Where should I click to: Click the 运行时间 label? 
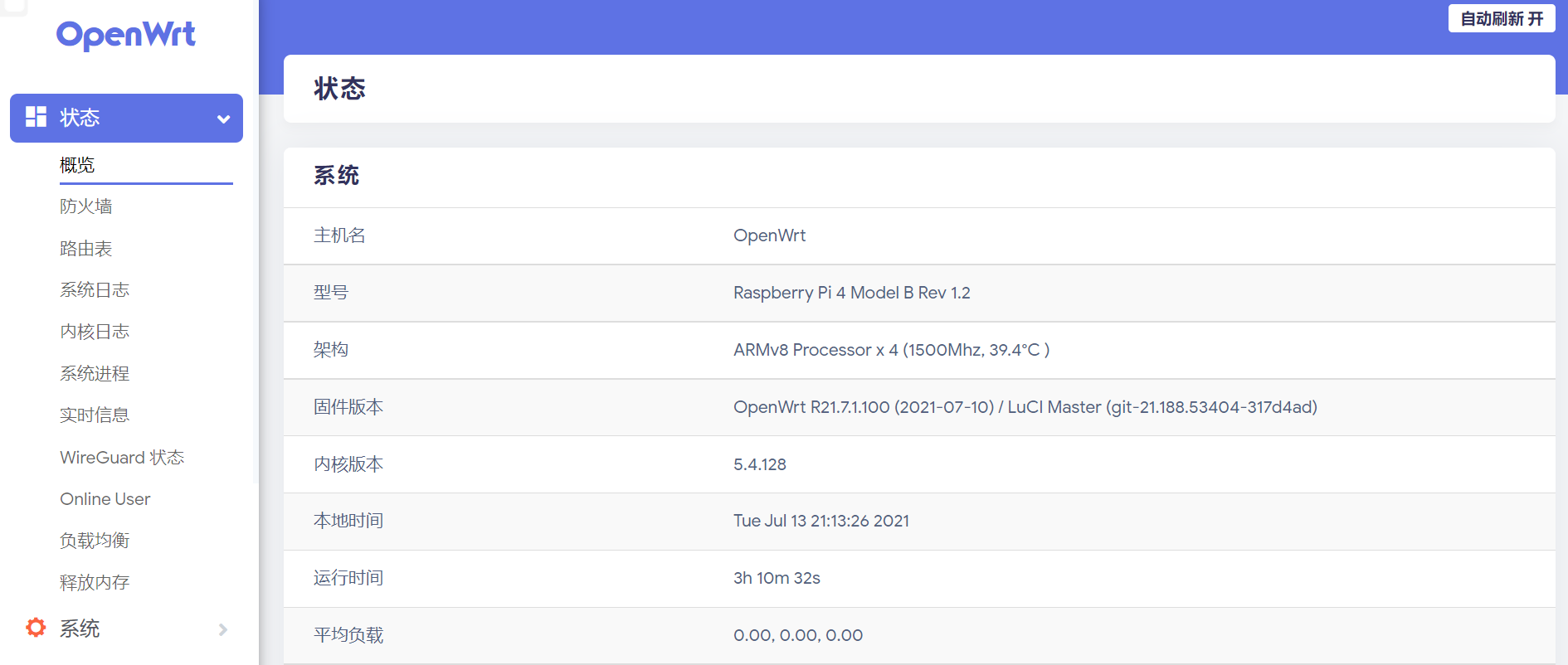tap(348, 578)
